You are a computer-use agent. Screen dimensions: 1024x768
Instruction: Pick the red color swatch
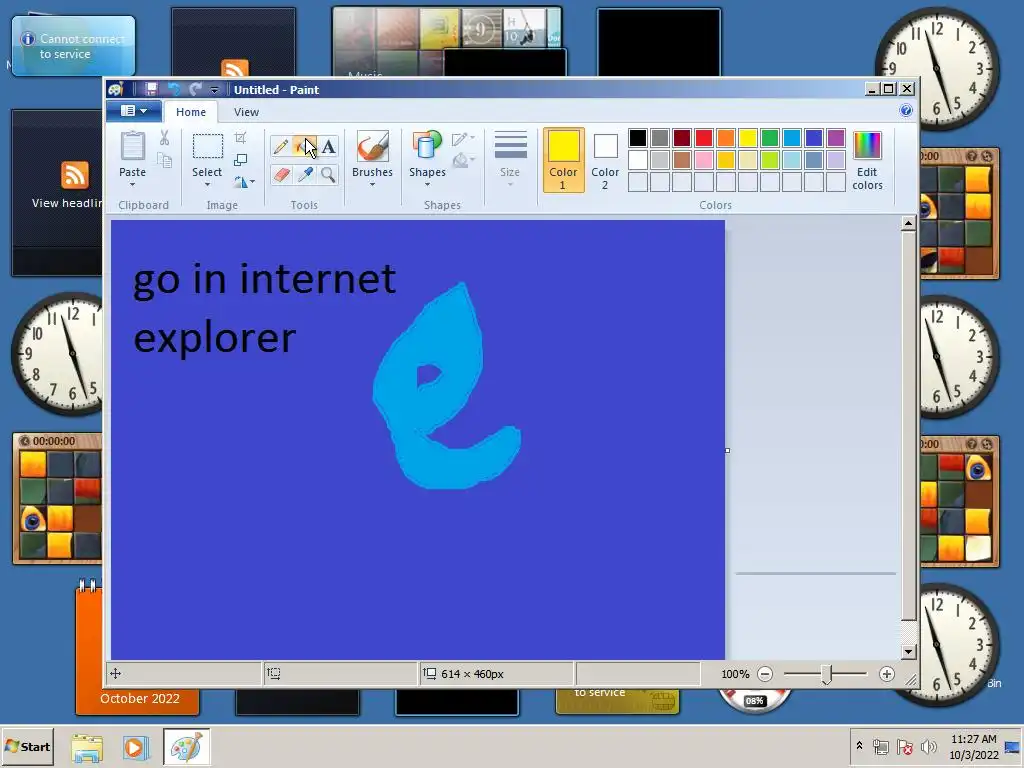click(704, 138)
